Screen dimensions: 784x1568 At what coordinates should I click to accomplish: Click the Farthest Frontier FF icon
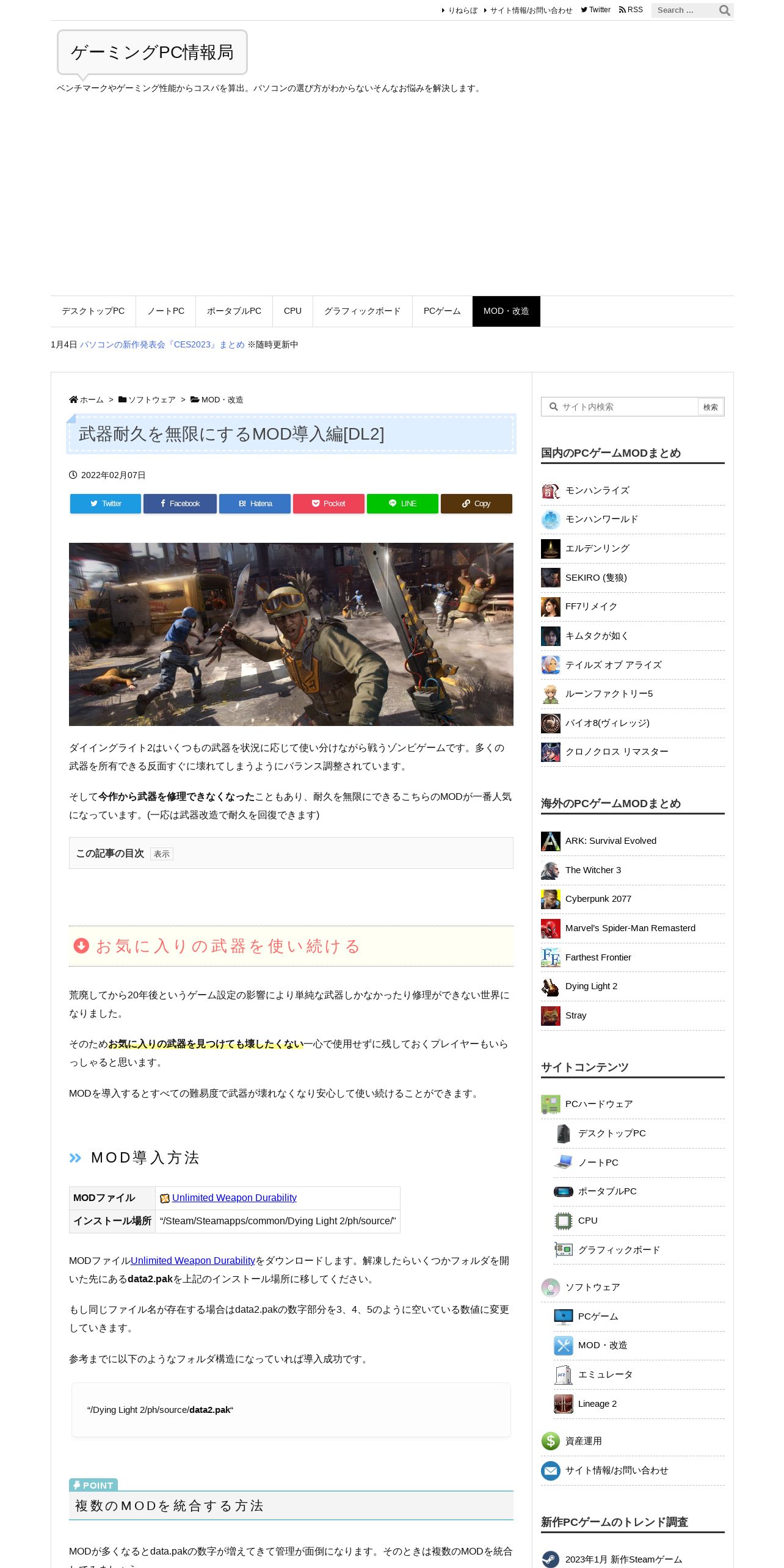click(x=550, y=957)
